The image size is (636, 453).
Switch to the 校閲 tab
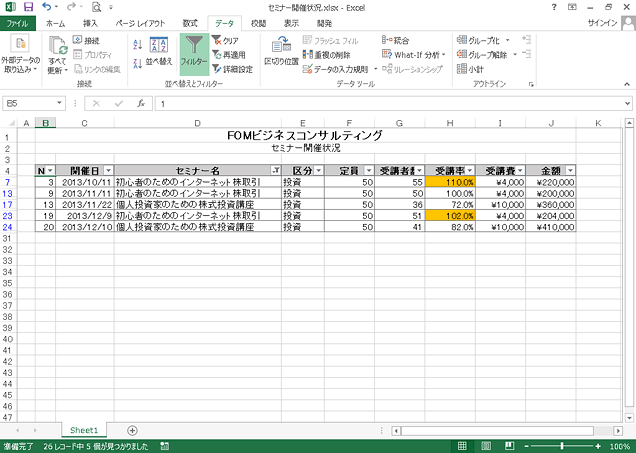[258, 24]
